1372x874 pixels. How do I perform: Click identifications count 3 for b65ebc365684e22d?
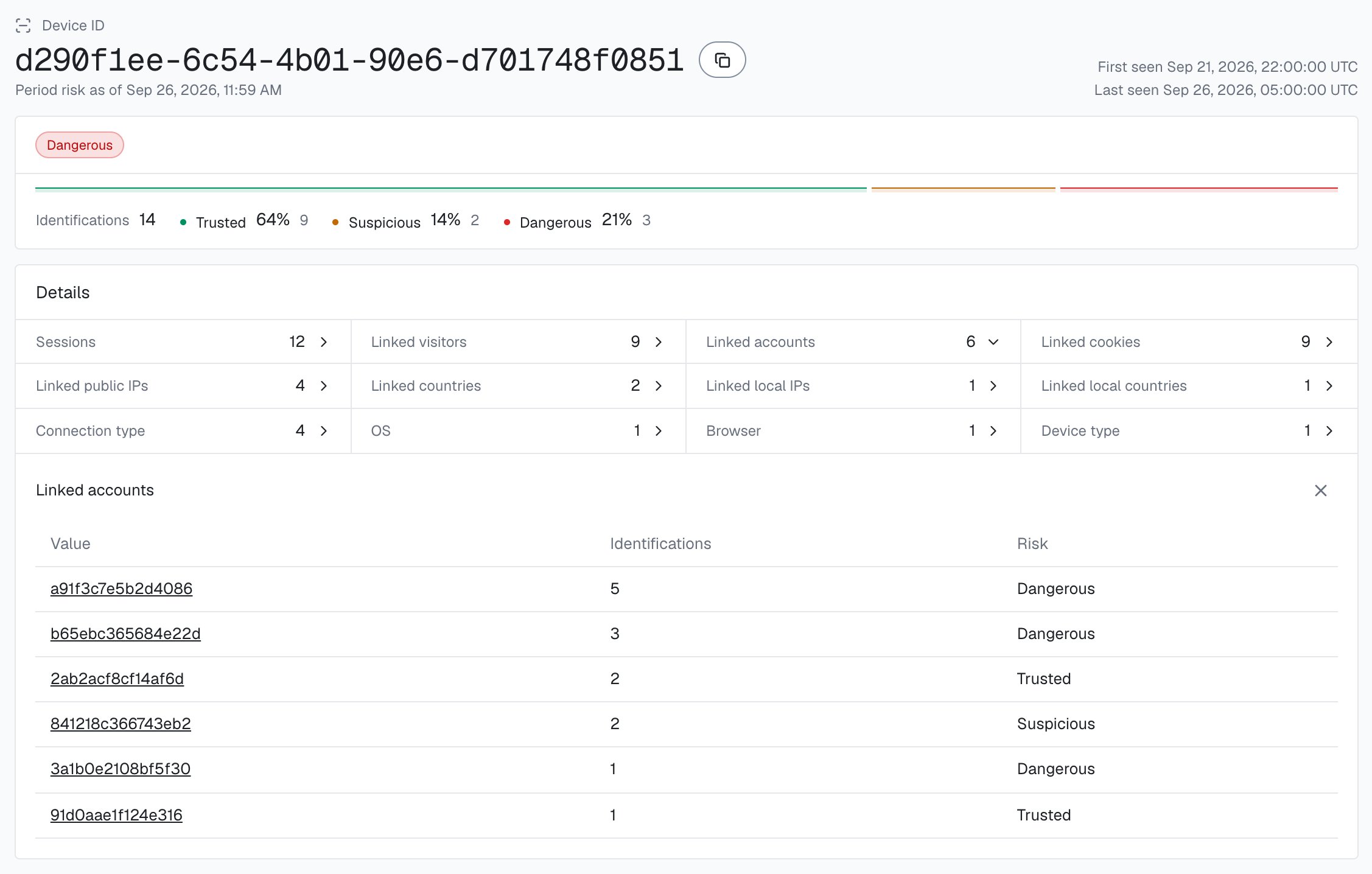point(615,634)
